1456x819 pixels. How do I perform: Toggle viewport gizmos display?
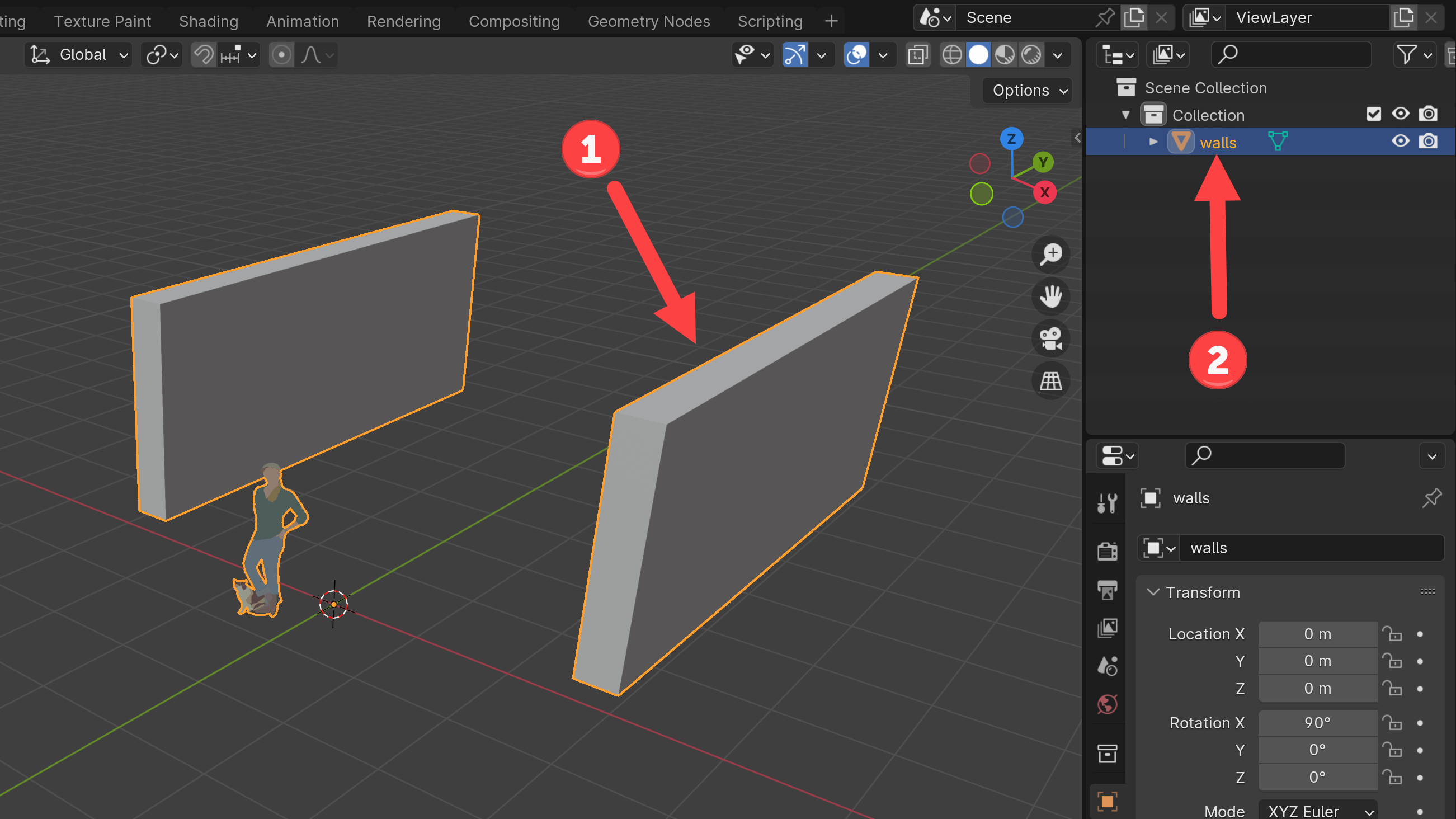[x=795, y=55]
